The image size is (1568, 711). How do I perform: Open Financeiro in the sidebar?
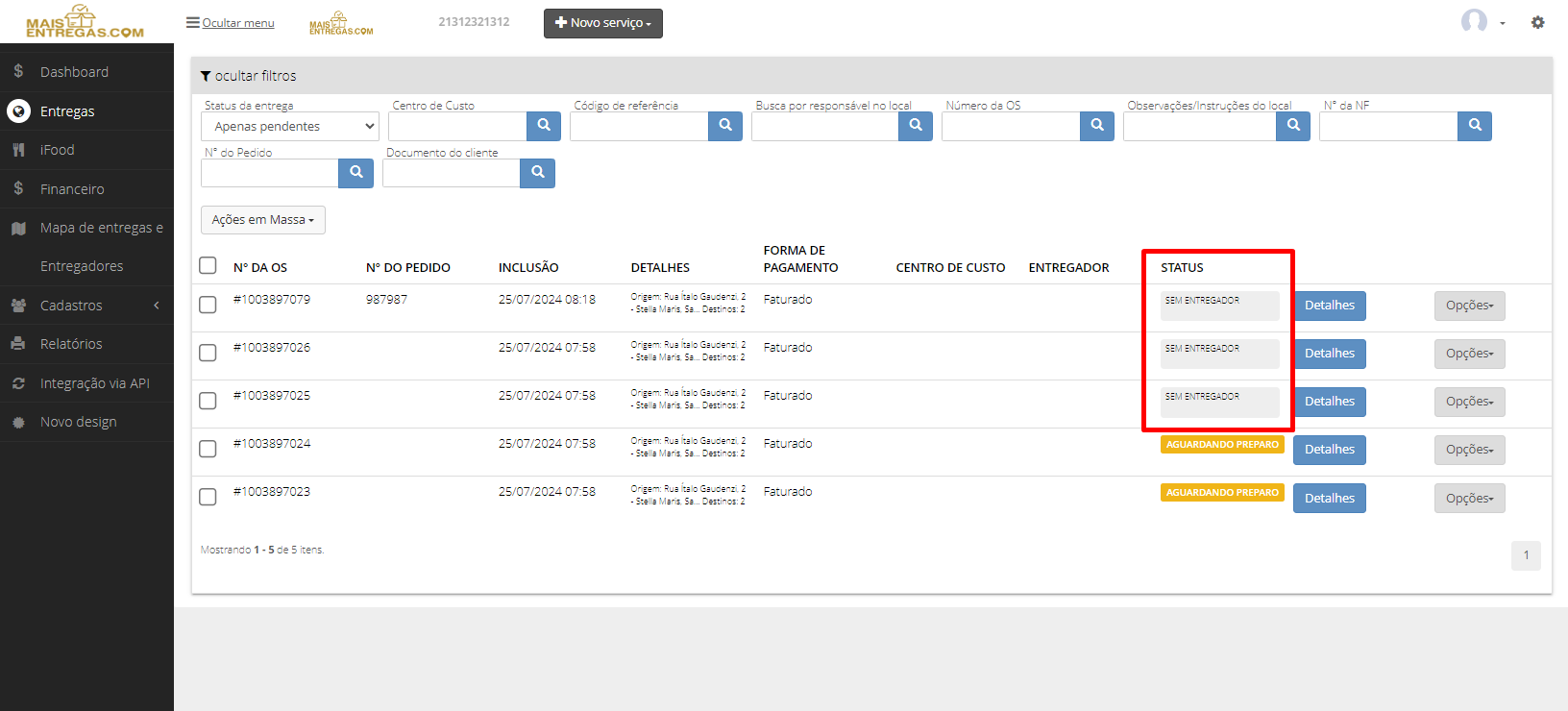(86, 189)
